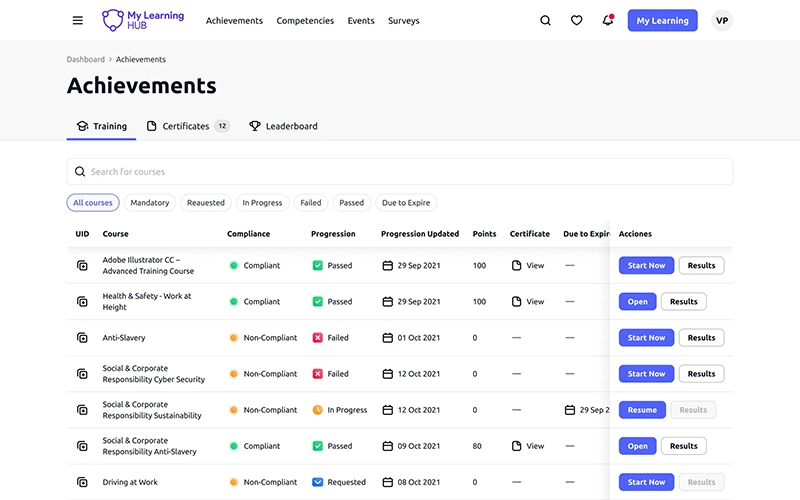Open Competencies in the top navigation

(x=305, y=21)
